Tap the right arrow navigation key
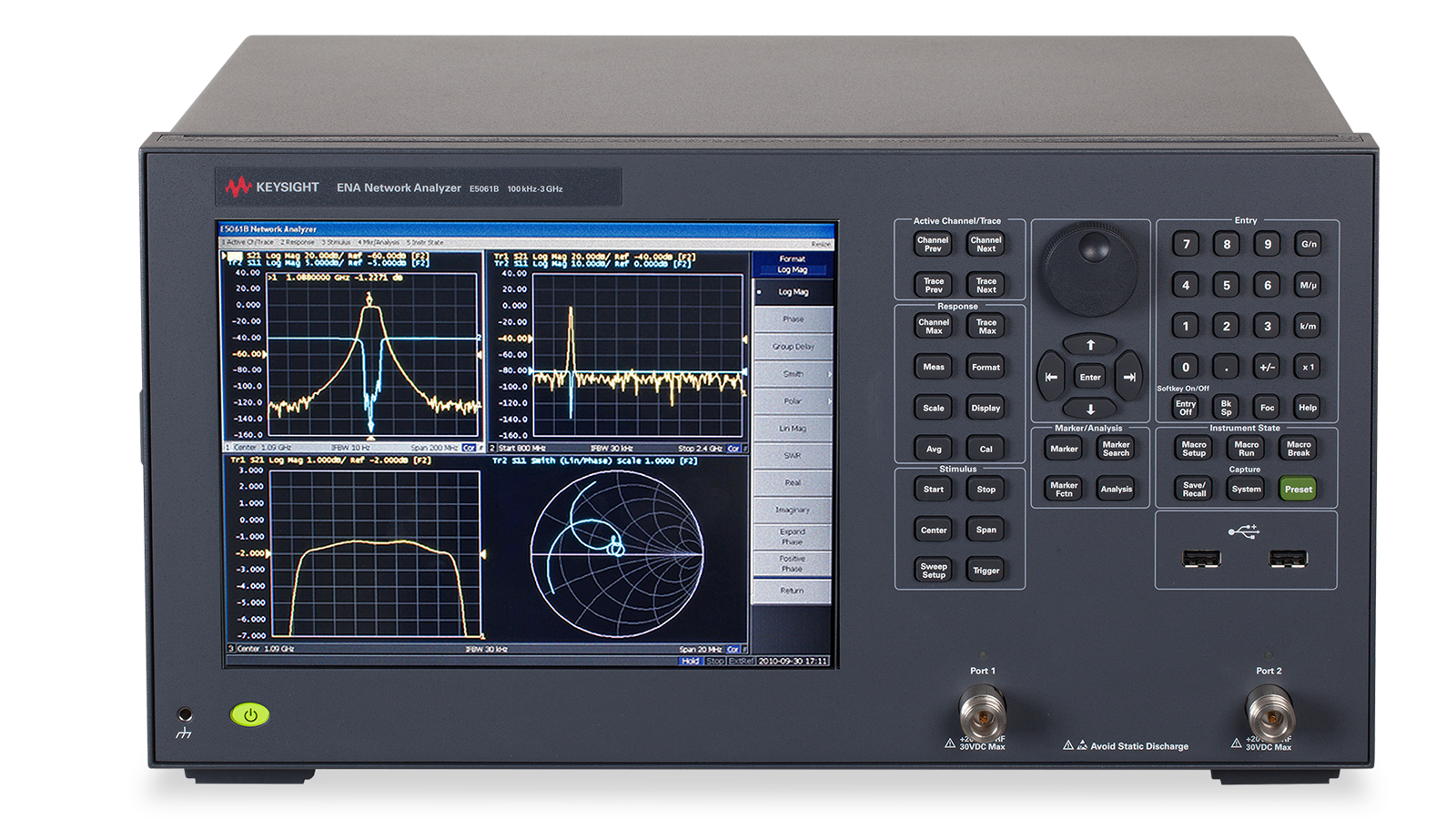Image resolution: width=1456 pixels, height=819 pixels. tap(1129, 377)
